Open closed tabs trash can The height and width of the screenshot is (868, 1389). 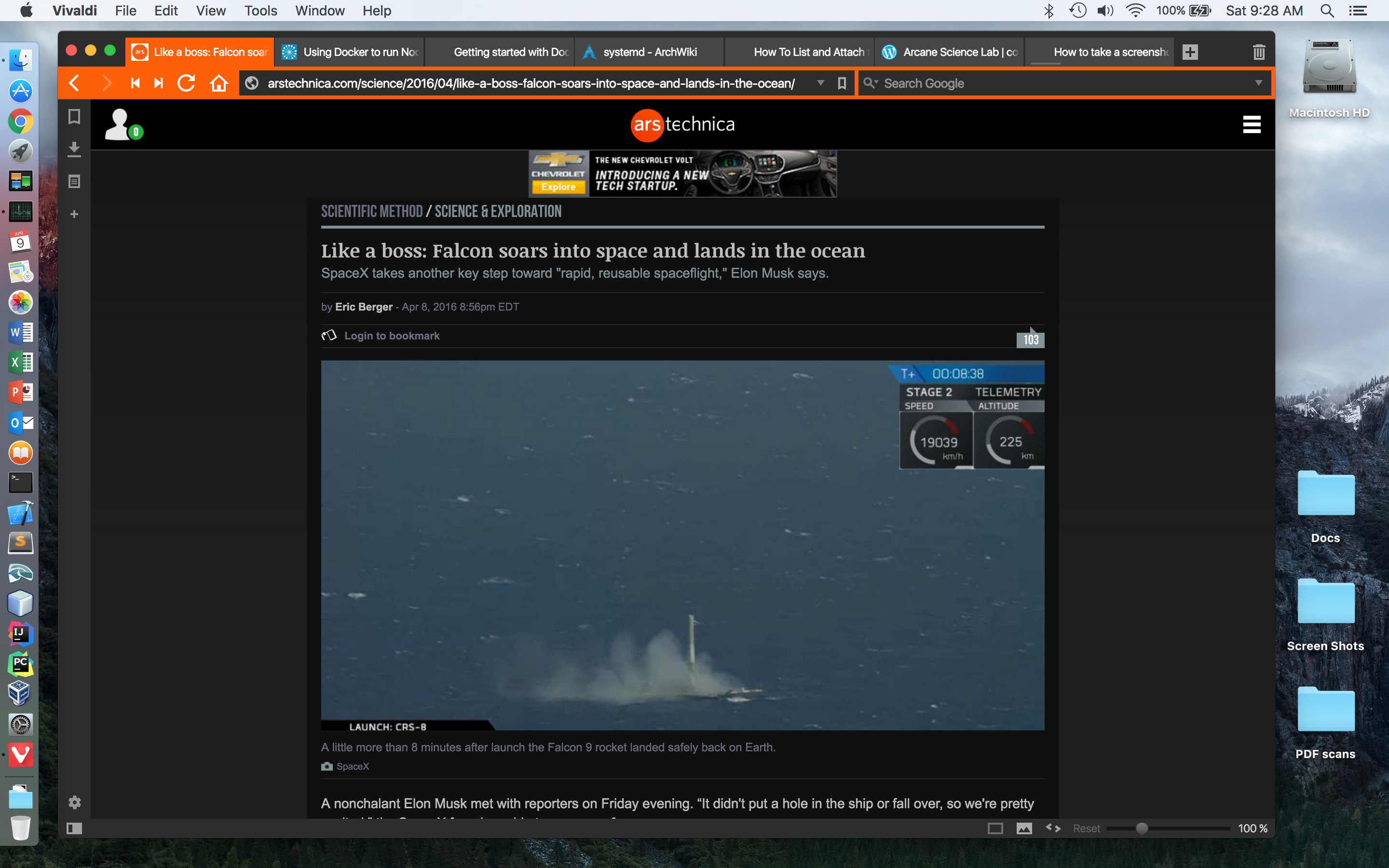point(1259,52)
